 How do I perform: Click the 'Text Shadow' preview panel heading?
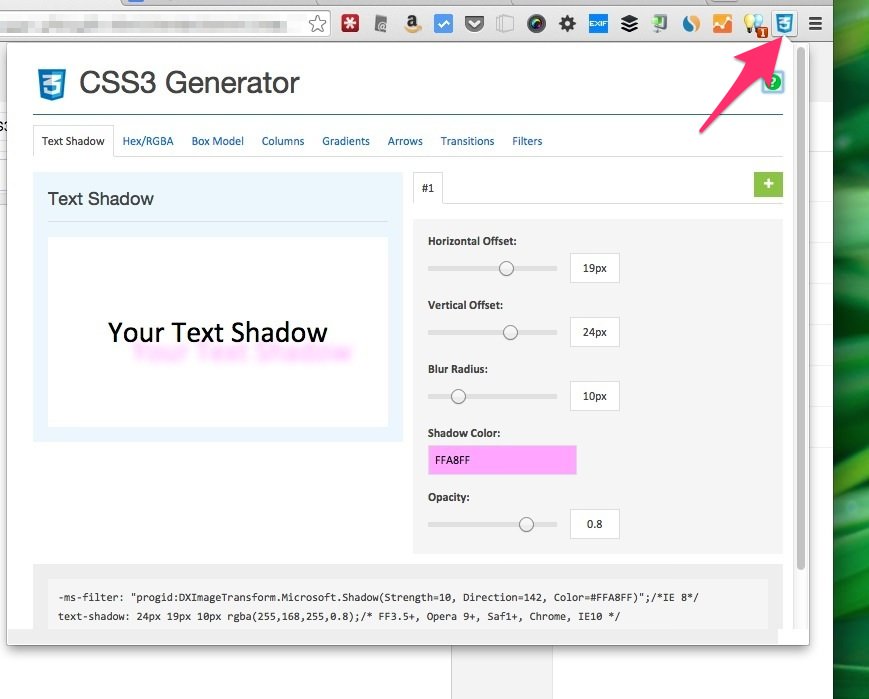coord(101,198)
